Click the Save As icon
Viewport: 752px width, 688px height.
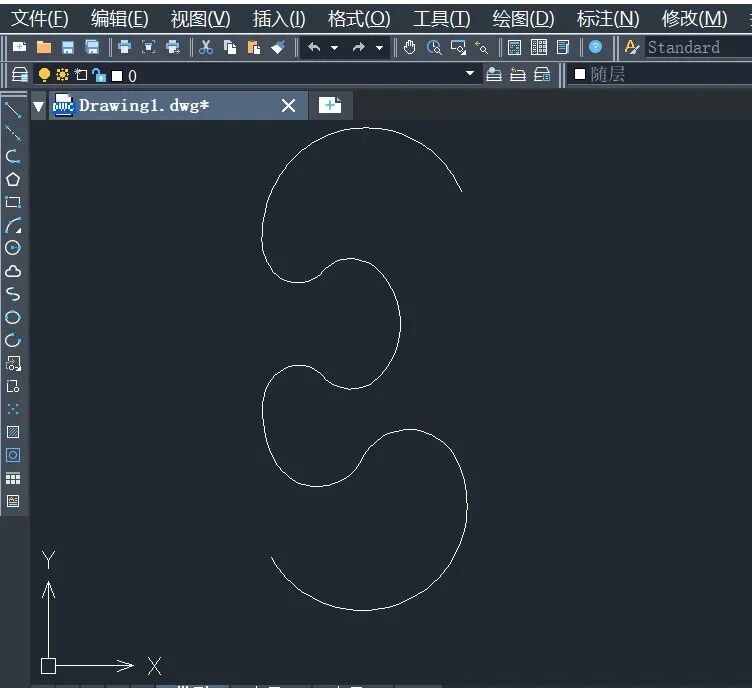coord(92,47)
